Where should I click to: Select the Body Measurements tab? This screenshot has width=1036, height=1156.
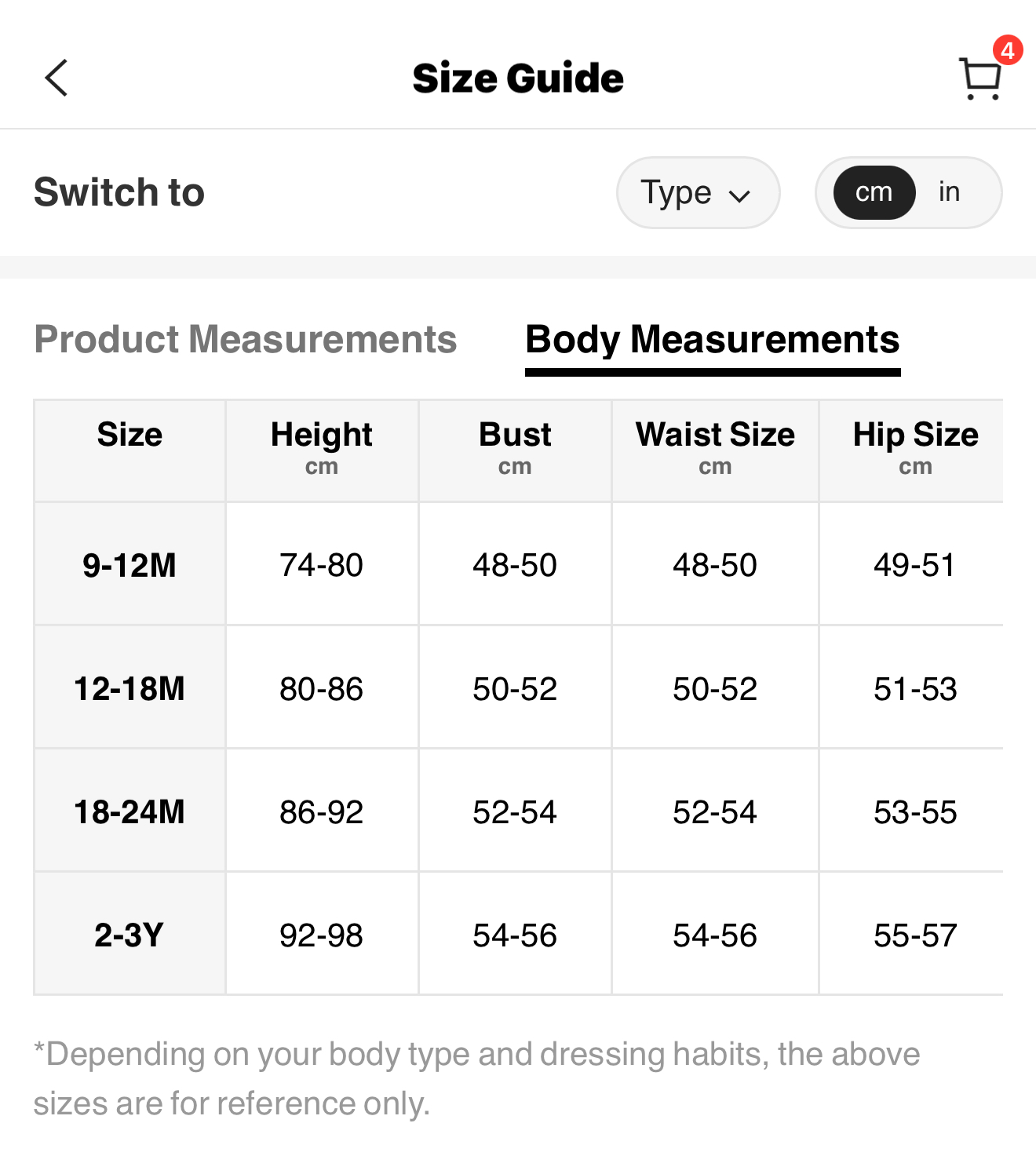712,340
